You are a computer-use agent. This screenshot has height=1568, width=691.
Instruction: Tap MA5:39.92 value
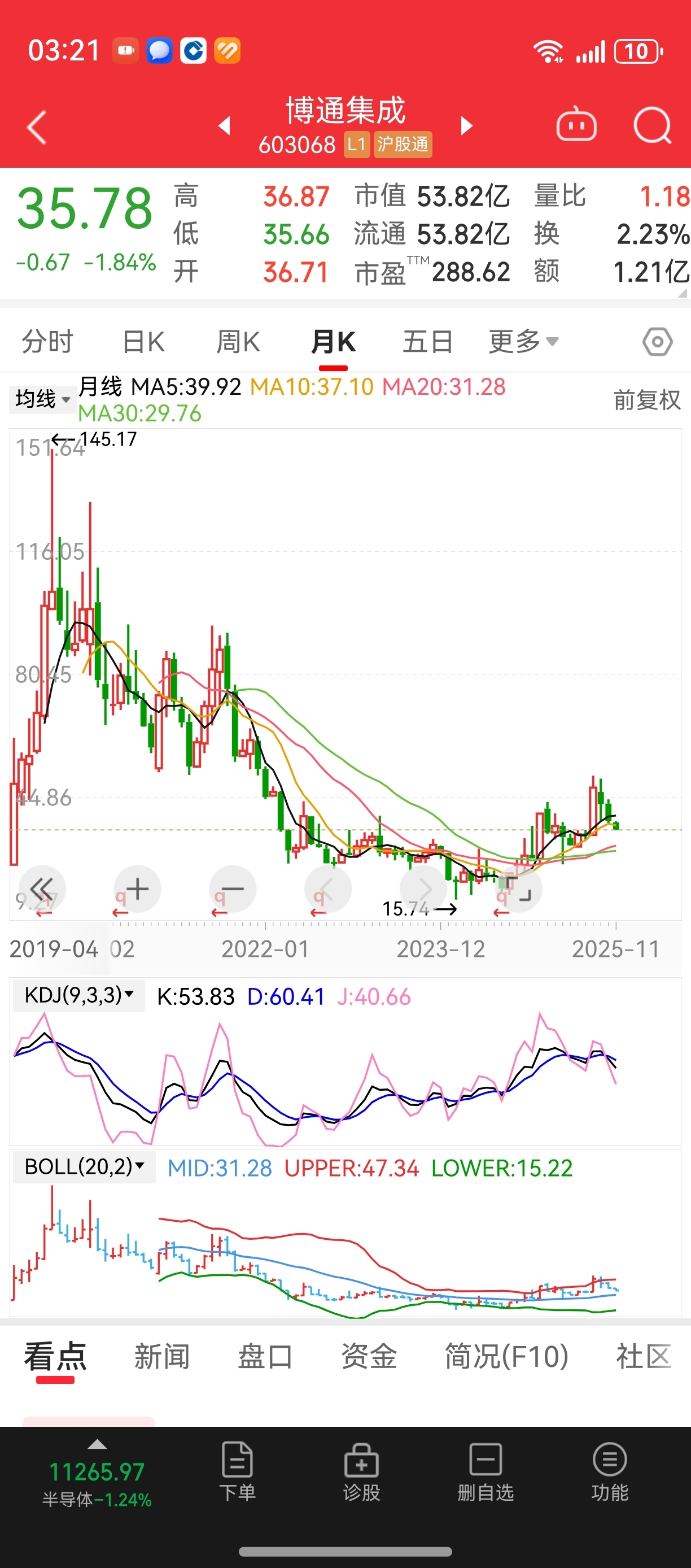[x=186, y=386]
